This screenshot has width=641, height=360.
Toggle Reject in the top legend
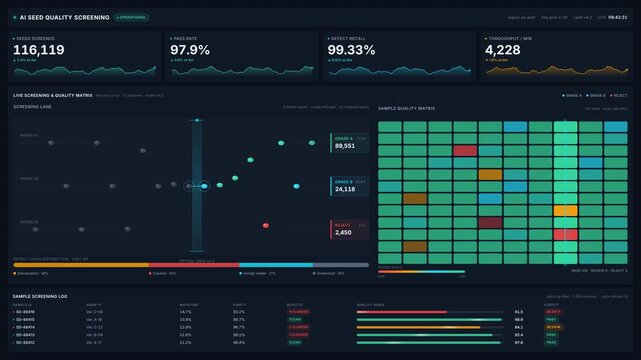[619, 96]
